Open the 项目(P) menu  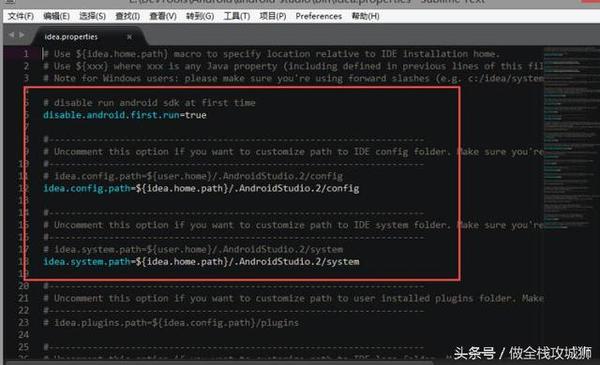click(x=272, y=16)
